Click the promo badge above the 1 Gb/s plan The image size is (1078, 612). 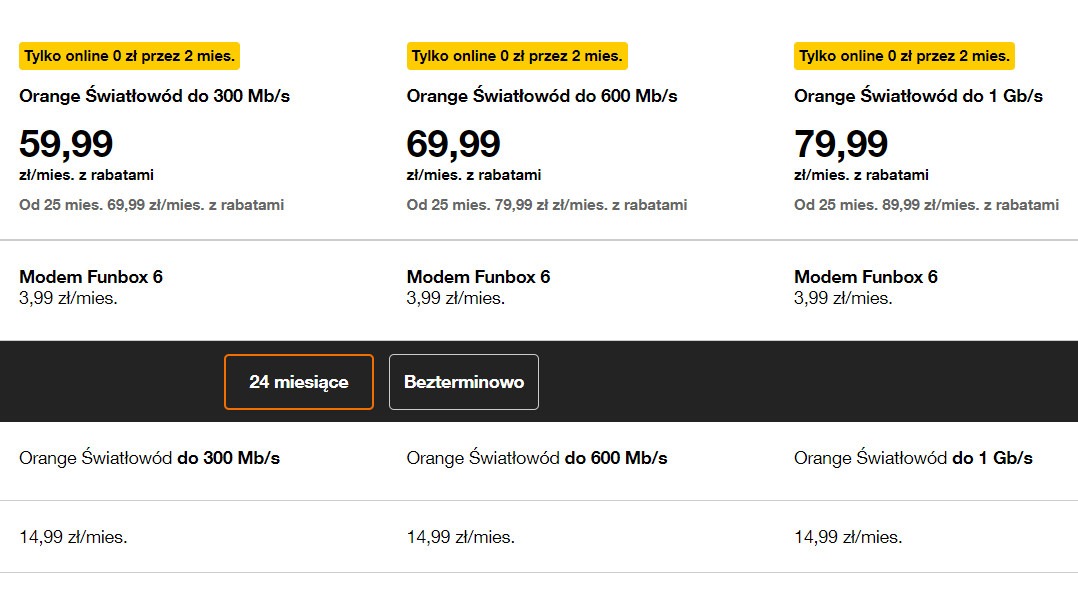point(901,56)
